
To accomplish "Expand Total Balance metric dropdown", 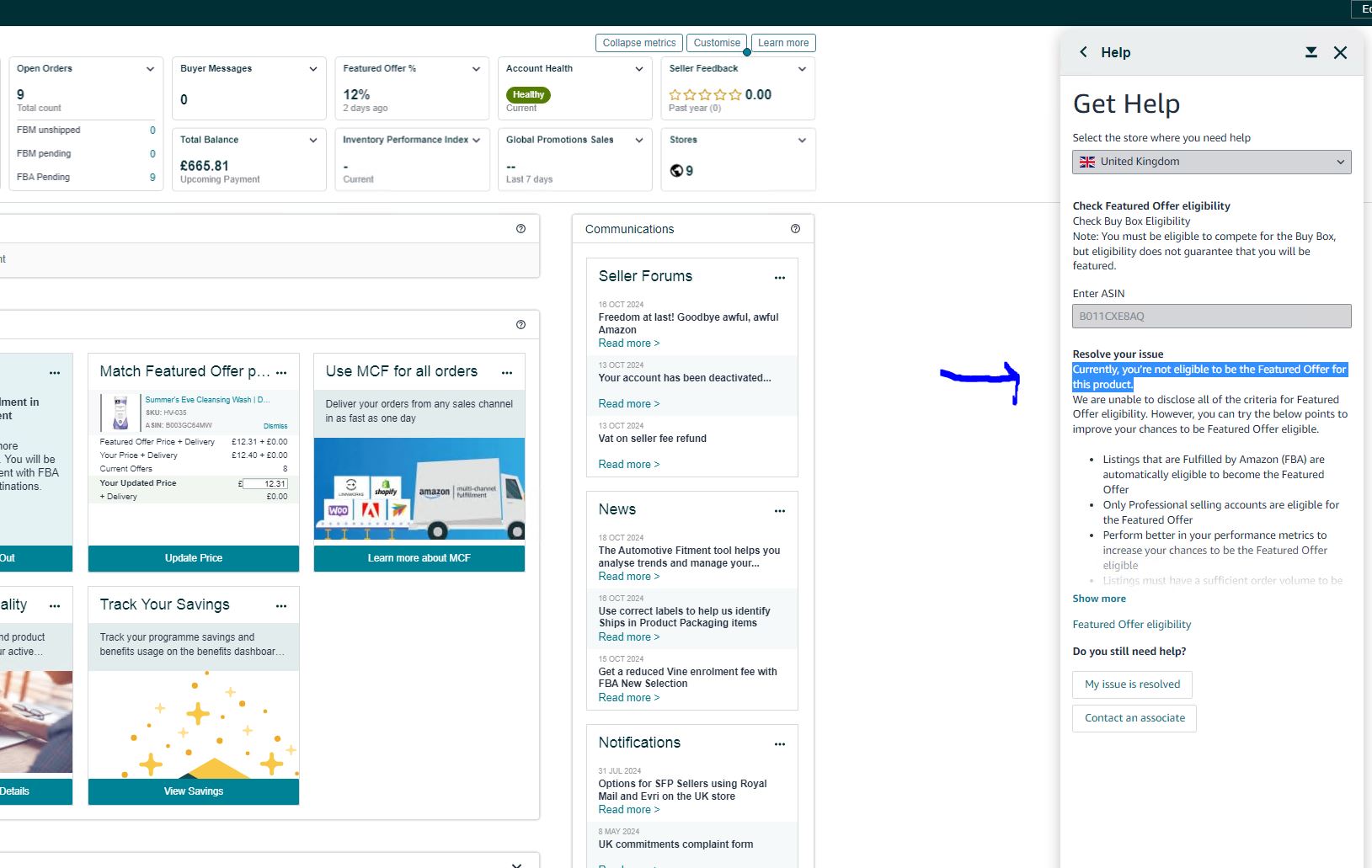I will point(313,141).
